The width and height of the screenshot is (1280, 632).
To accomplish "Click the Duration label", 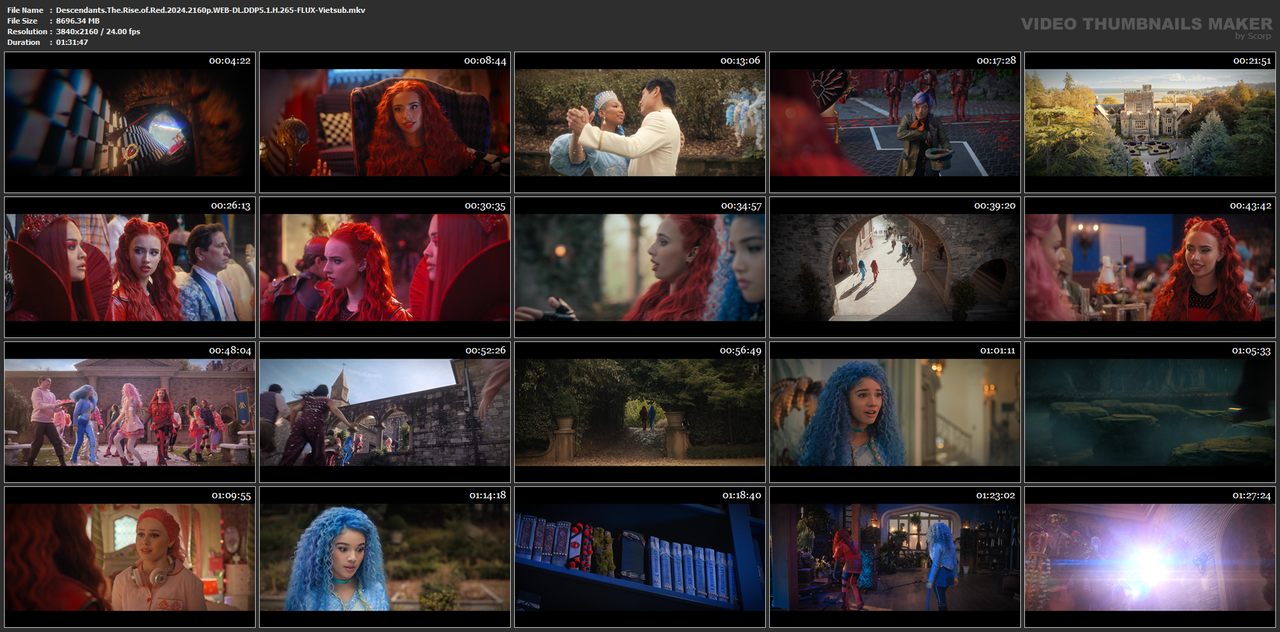I will (24, 43).
